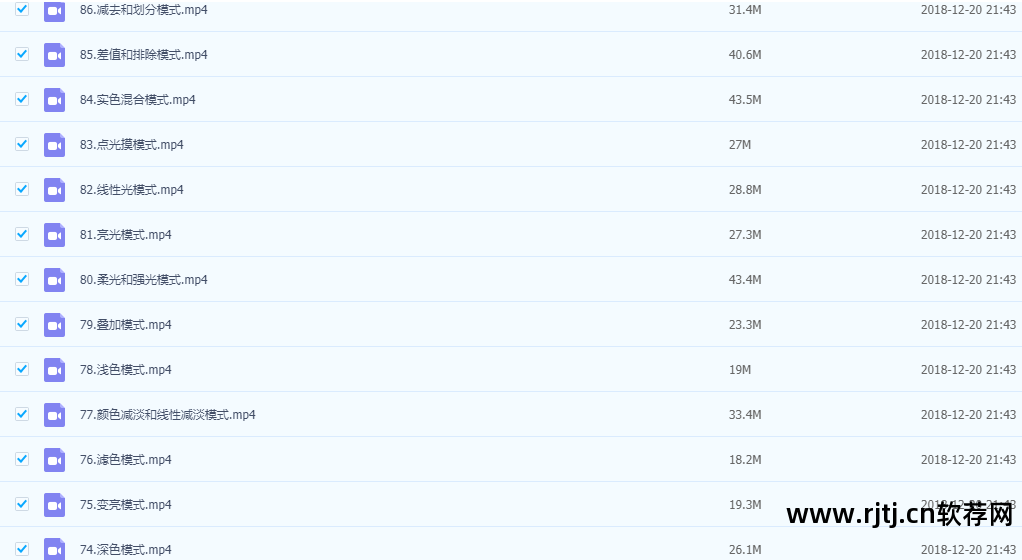The image size is (1022, 560).
Task: Select the video icon of 82.线性光模式.mp4
Action: 55,190
